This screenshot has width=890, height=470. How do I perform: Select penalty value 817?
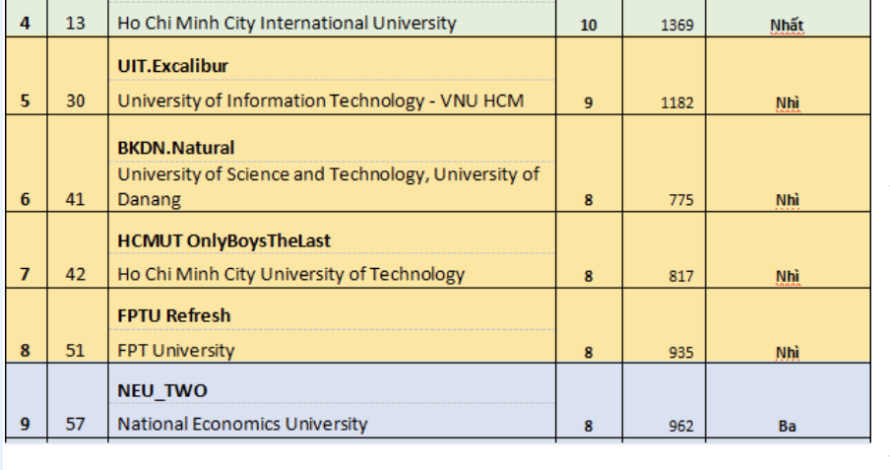click(x=681, y=276)
